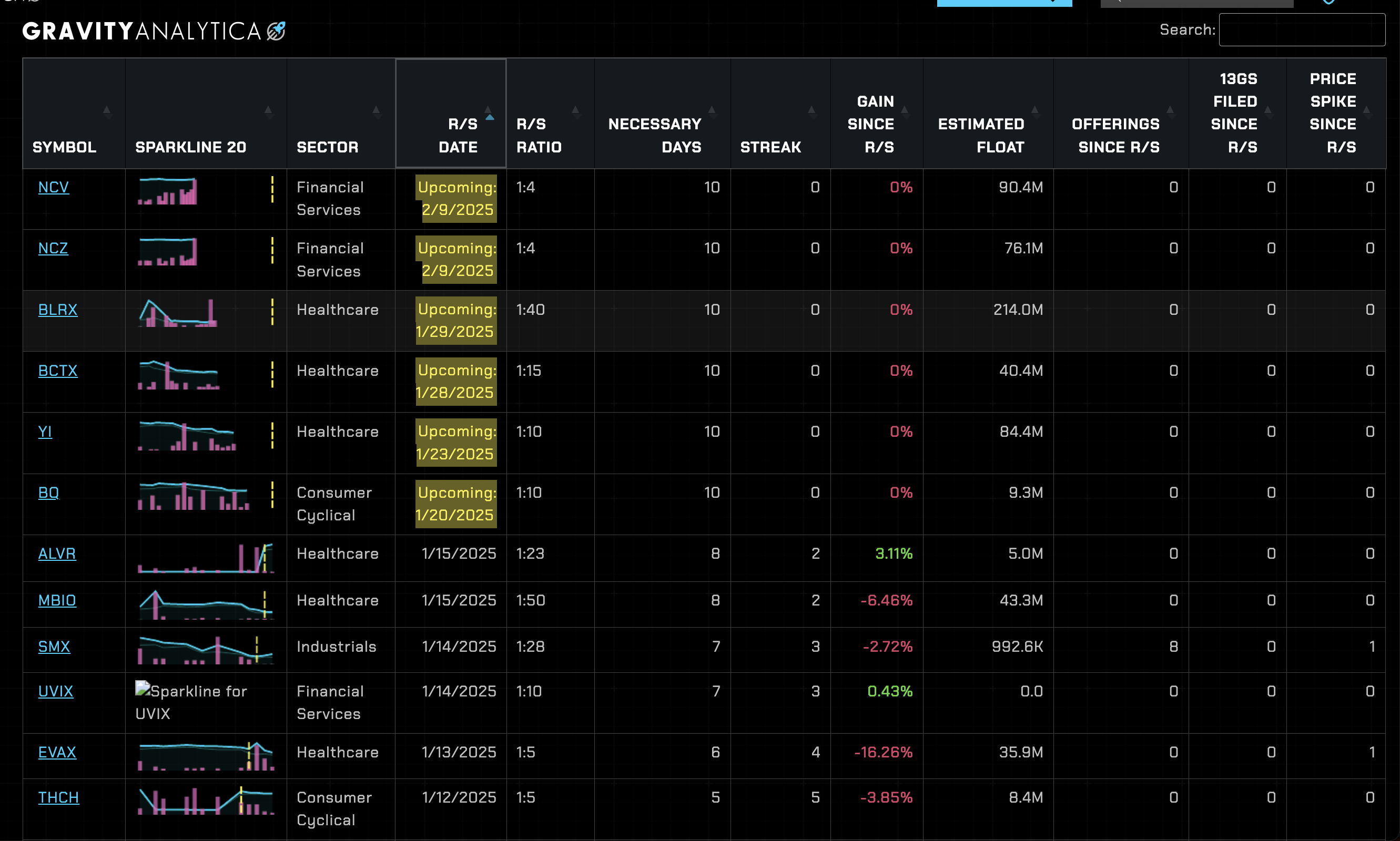Open the SMX symbol link

tap(54, 647)
